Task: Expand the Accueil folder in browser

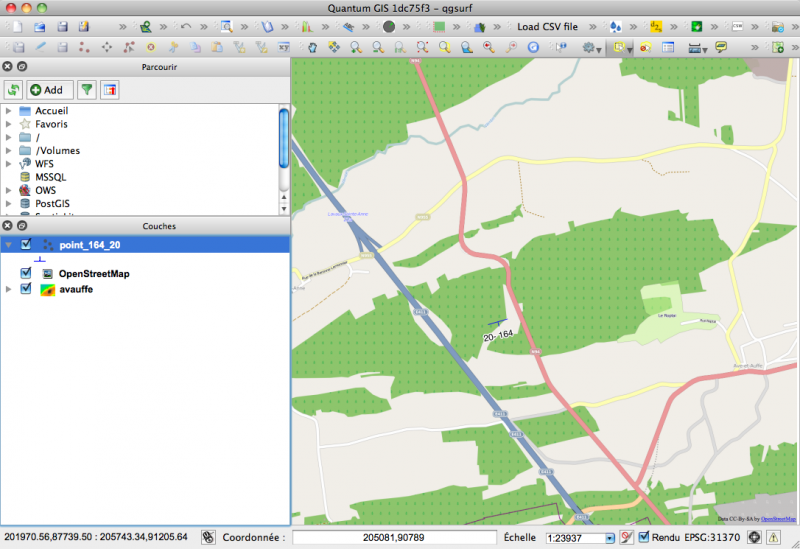Action: tap(9, 111)
